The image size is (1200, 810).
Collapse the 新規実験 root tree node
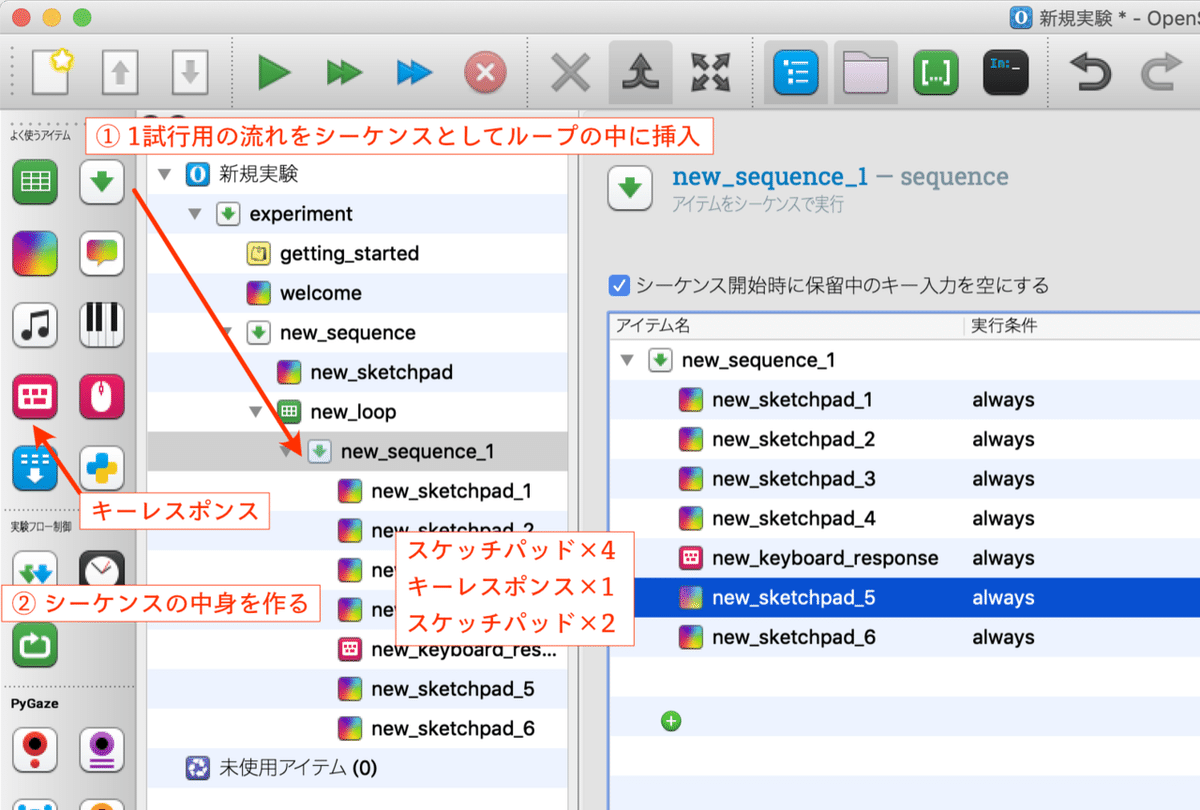coord(165,175)
